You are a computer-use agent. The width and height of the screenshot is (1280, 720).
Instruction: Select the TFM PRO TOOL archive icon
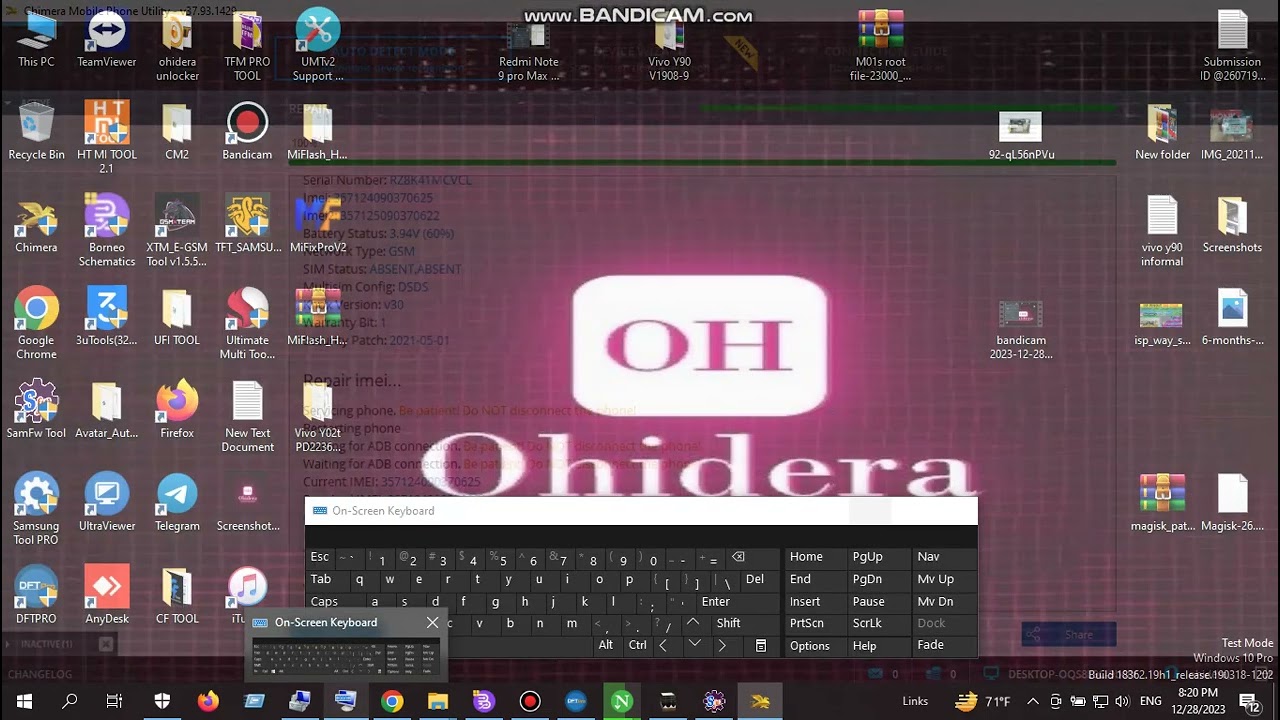pyautogui.click(x=247, y=48)
